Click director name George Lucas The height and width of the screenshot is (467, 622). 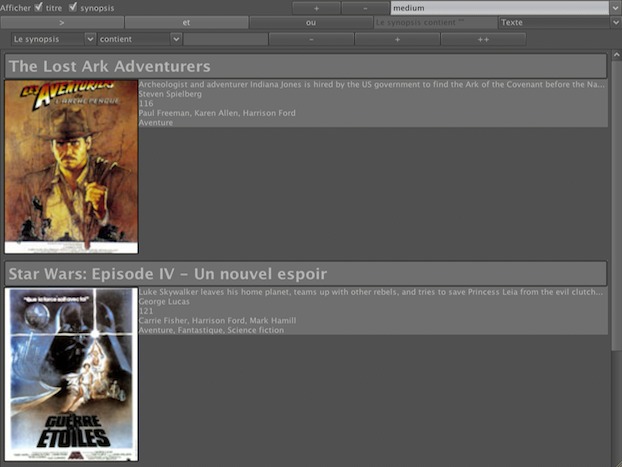[164, 302]
